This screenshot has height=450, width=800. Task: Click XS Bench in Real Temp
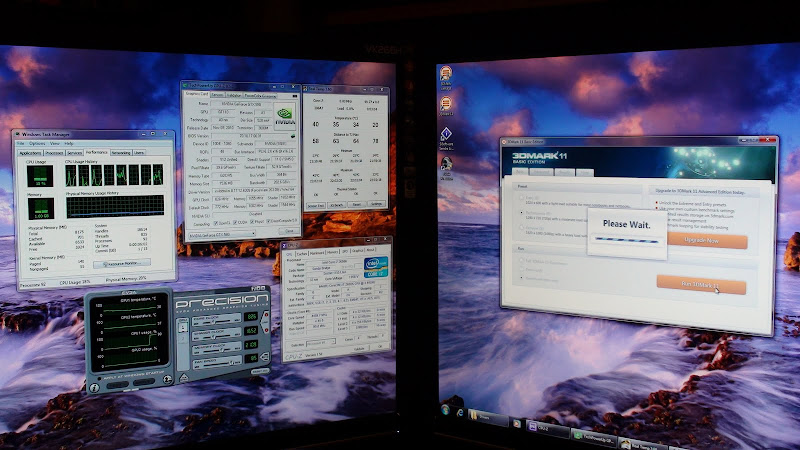337,205
